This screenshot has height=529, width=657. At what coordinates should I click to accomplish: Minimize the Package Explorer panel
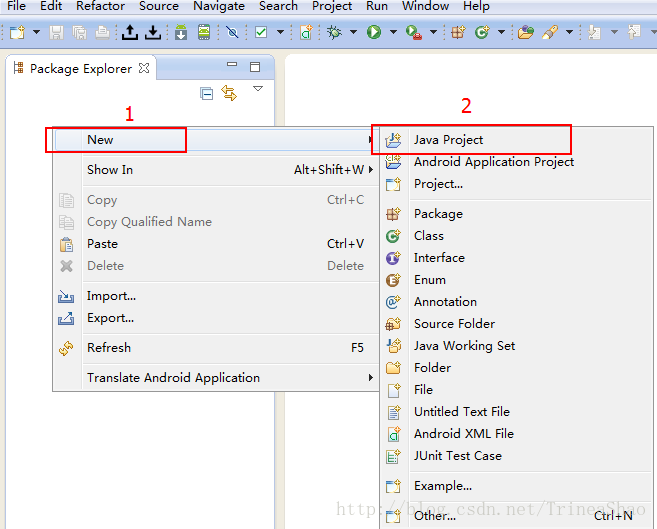(x=232, y=65)
